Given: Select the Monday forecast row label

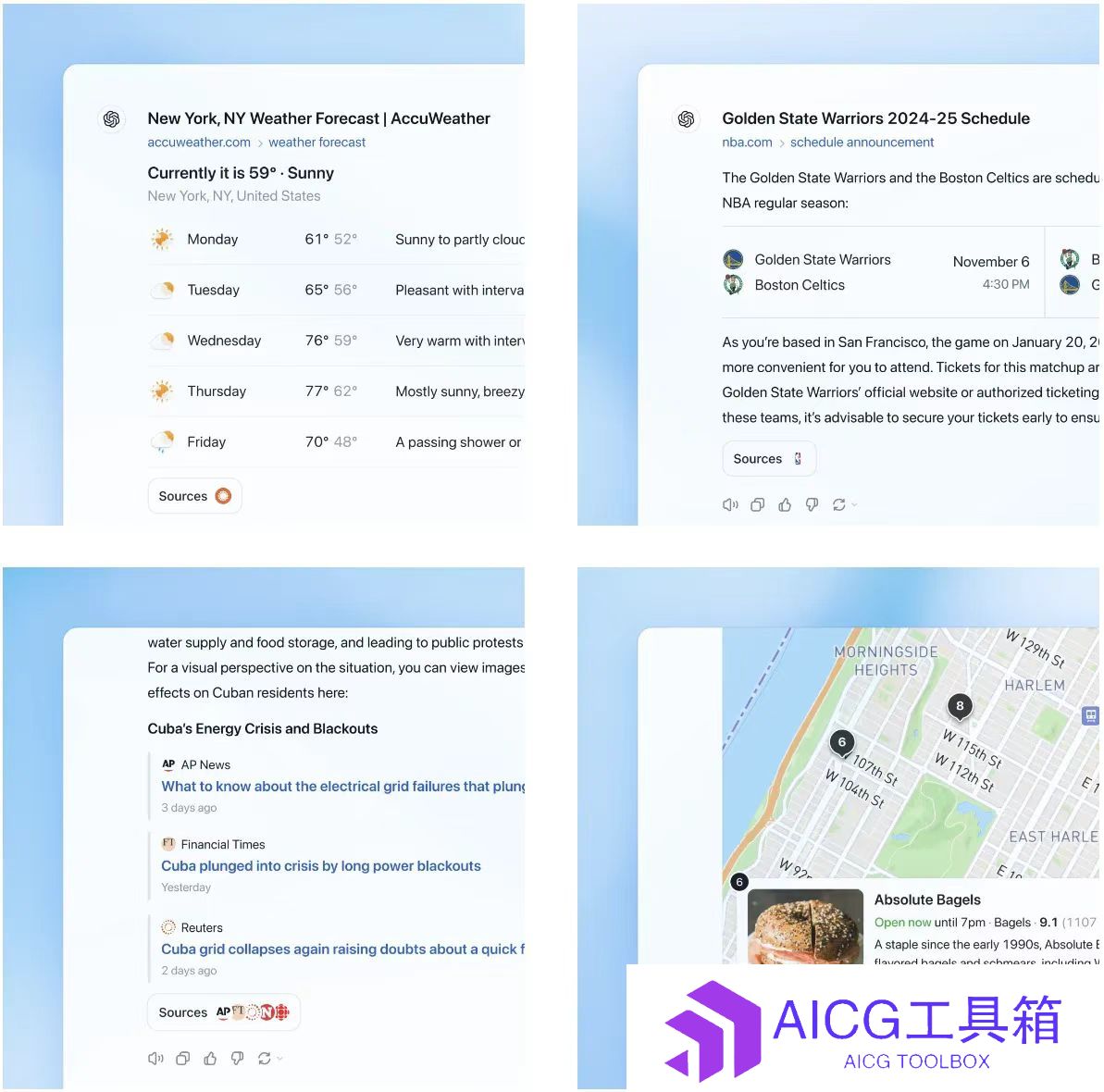Looking at the screenshot, I should pyautogui.click(x=213, y=240).
